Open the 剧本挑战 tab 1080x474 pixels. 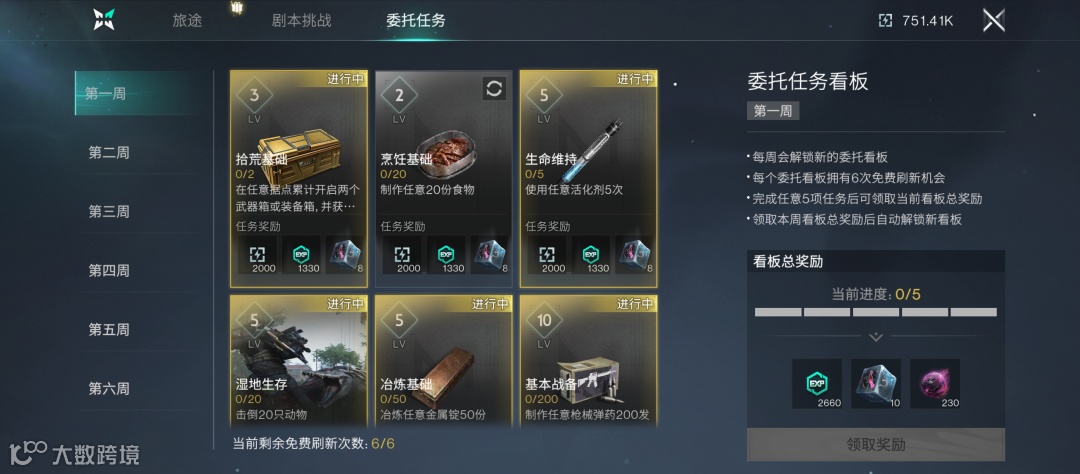[x=302, y=20]
